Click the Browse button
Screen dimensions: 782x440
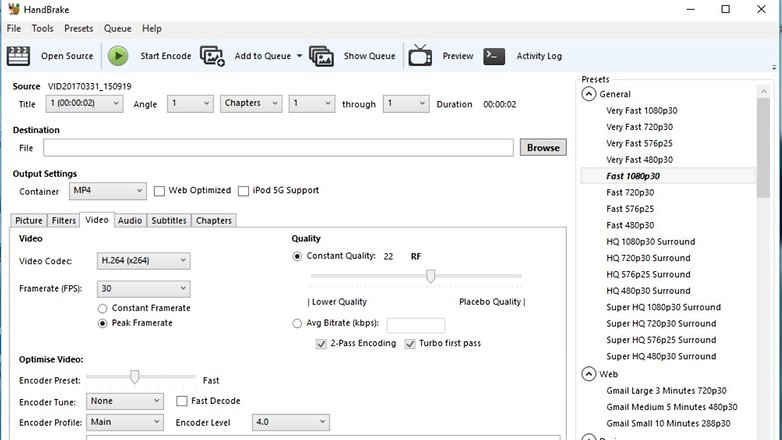[x=543, y=148]
